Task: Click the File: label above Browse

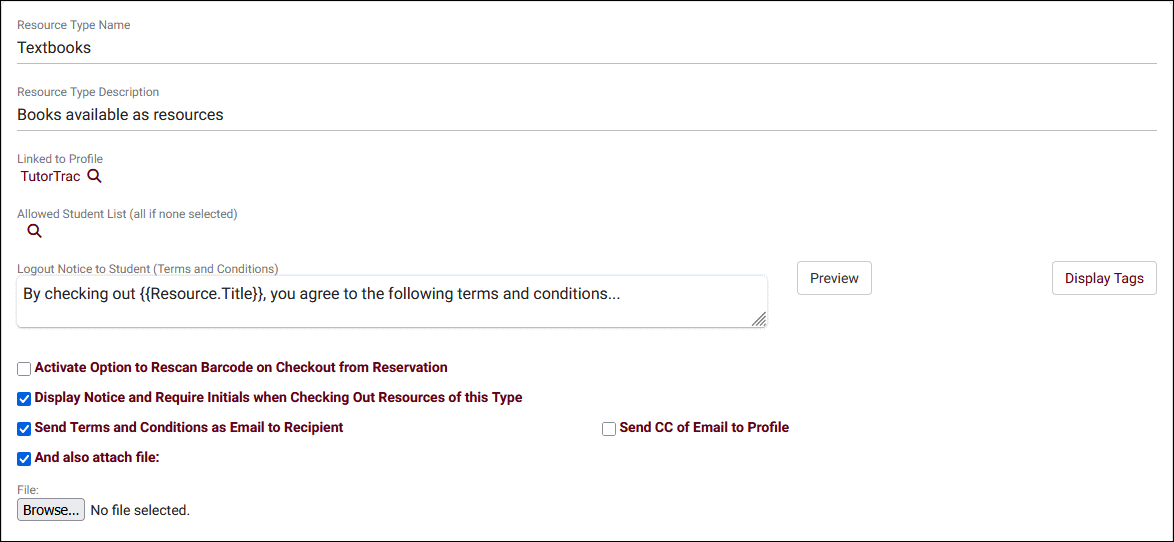Action: coord(28,490)
